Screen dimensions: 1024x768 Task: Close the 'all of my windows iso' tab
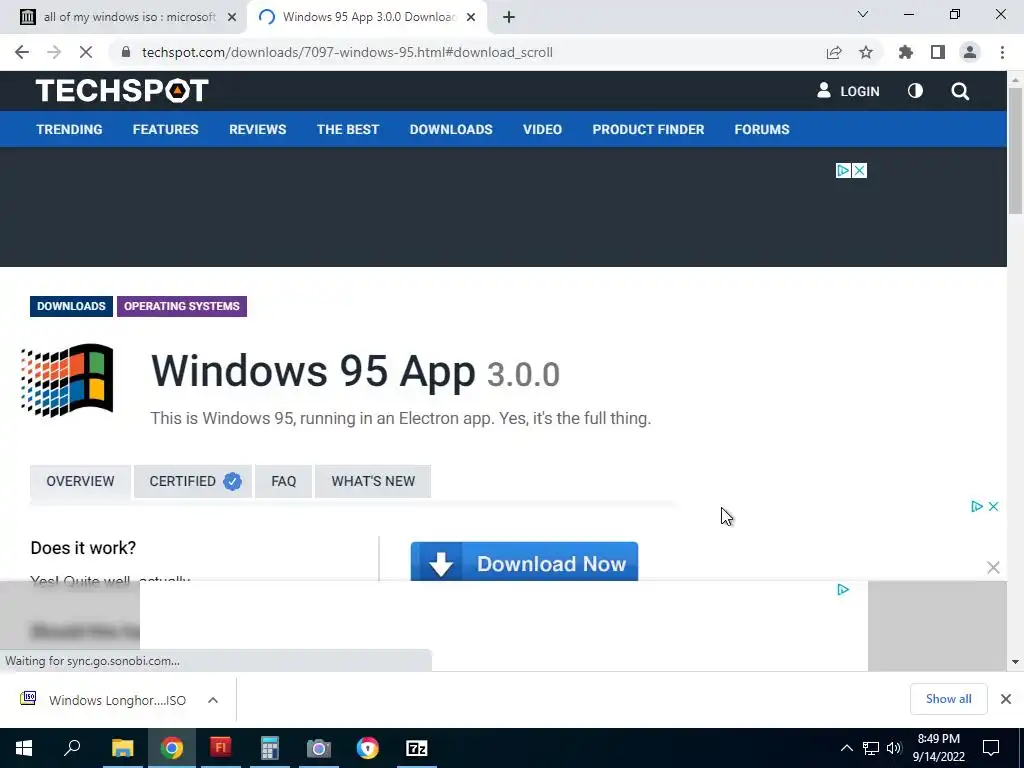232,17
